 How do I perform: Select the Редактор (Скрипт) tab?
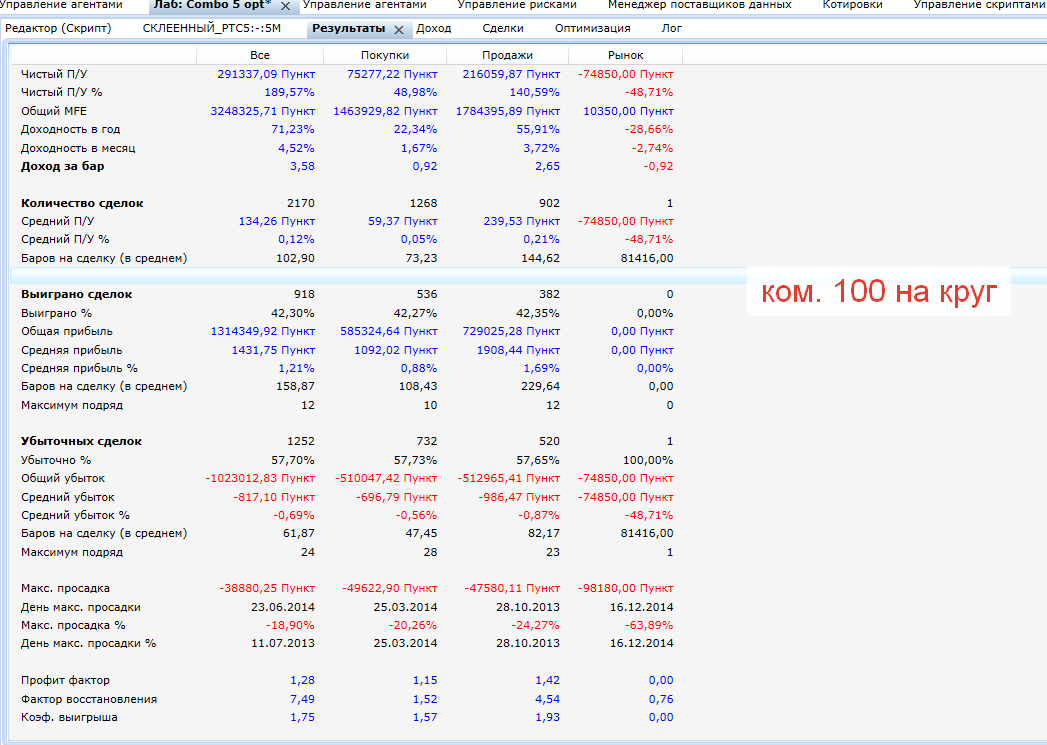[58, 28]
